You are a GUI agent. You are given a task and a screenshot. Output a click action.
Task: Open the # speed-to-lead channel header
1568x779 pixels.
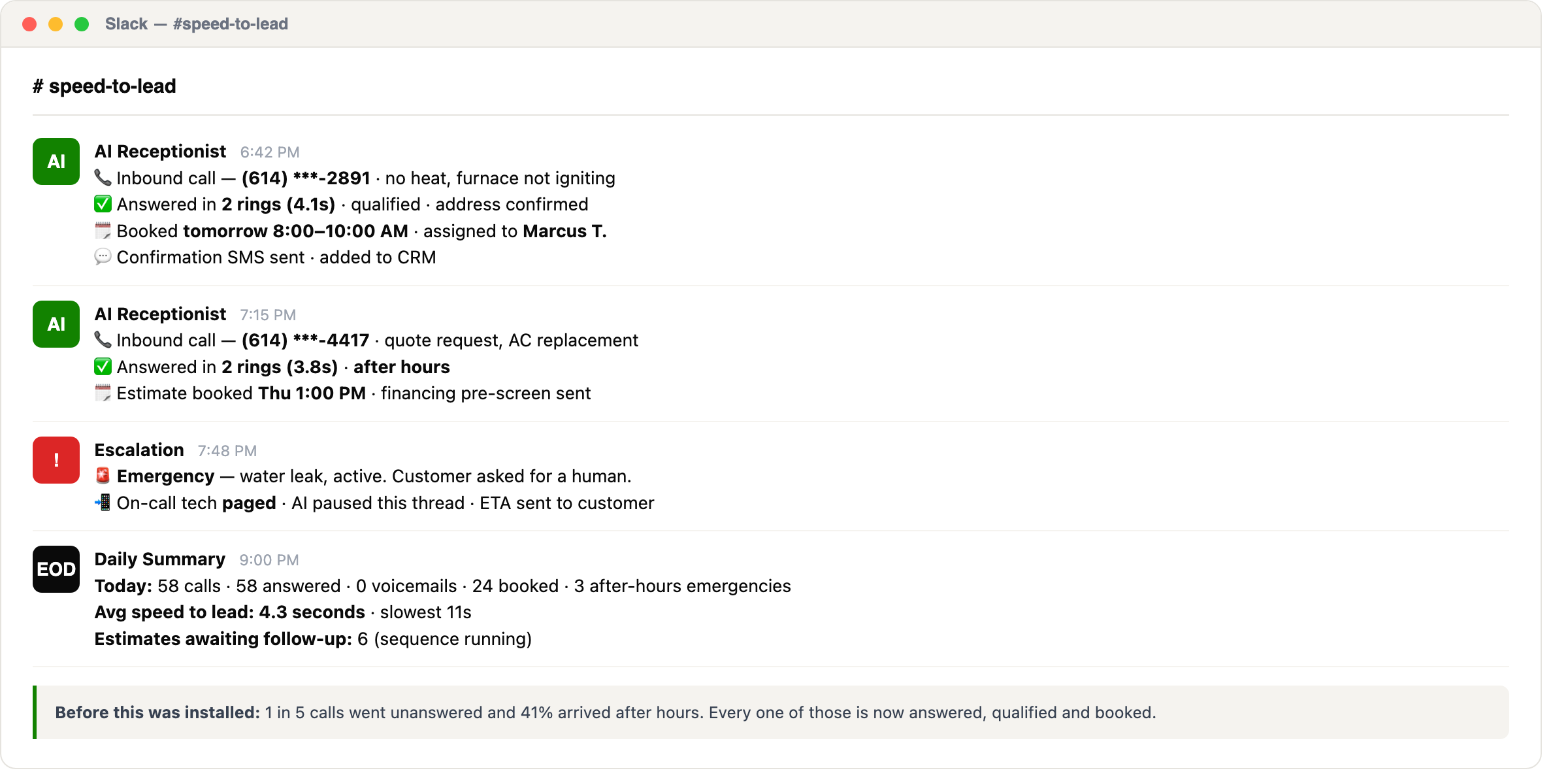coord(105,86)
